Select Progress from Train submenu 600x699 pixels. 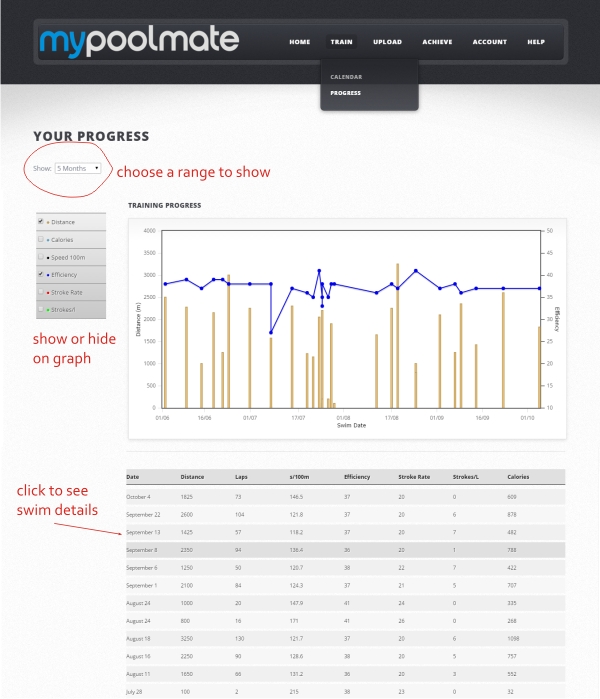[347, 93]
